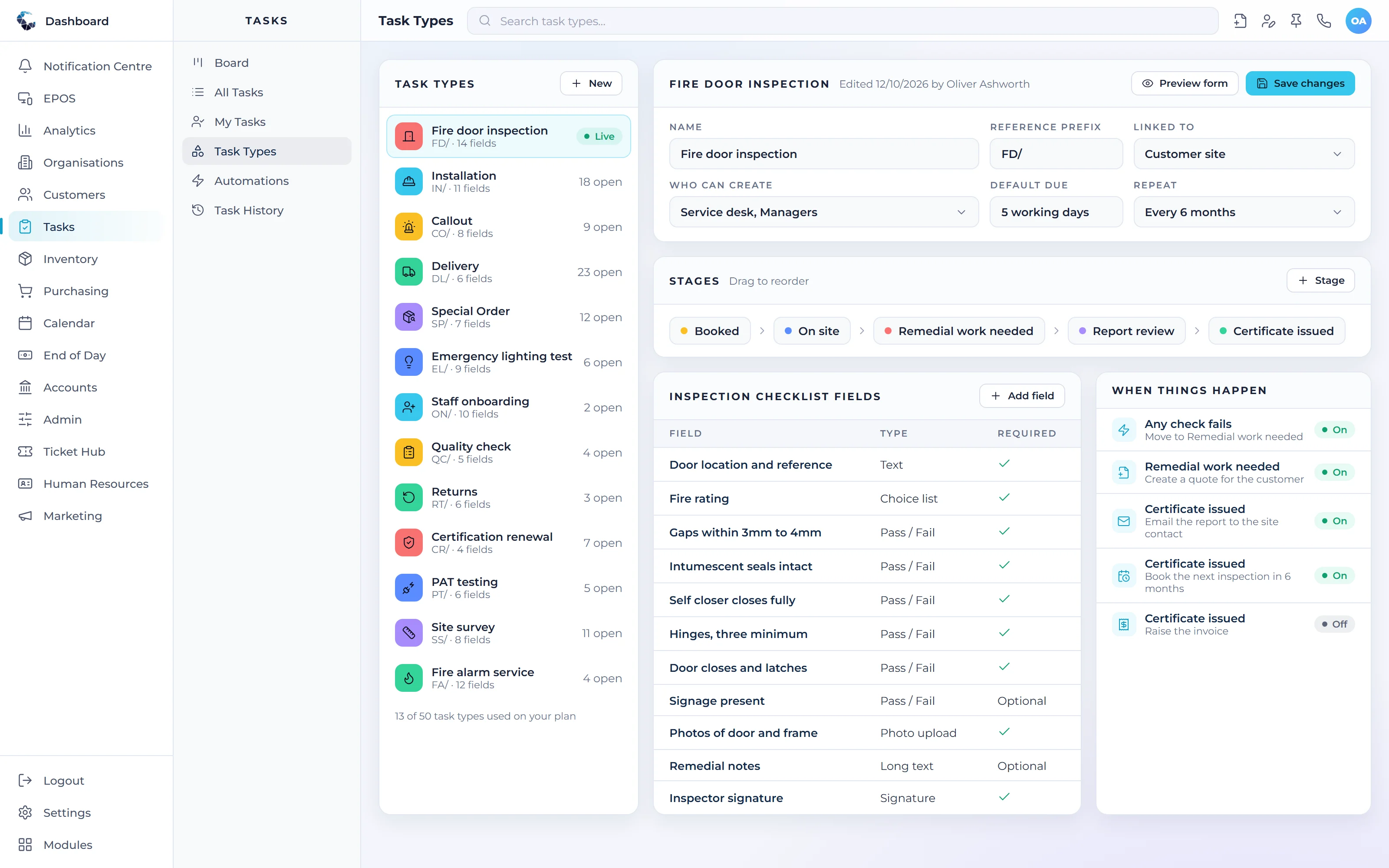
Task: Toggle required check for Fire rating field
Action: [x=1004, y=498]
